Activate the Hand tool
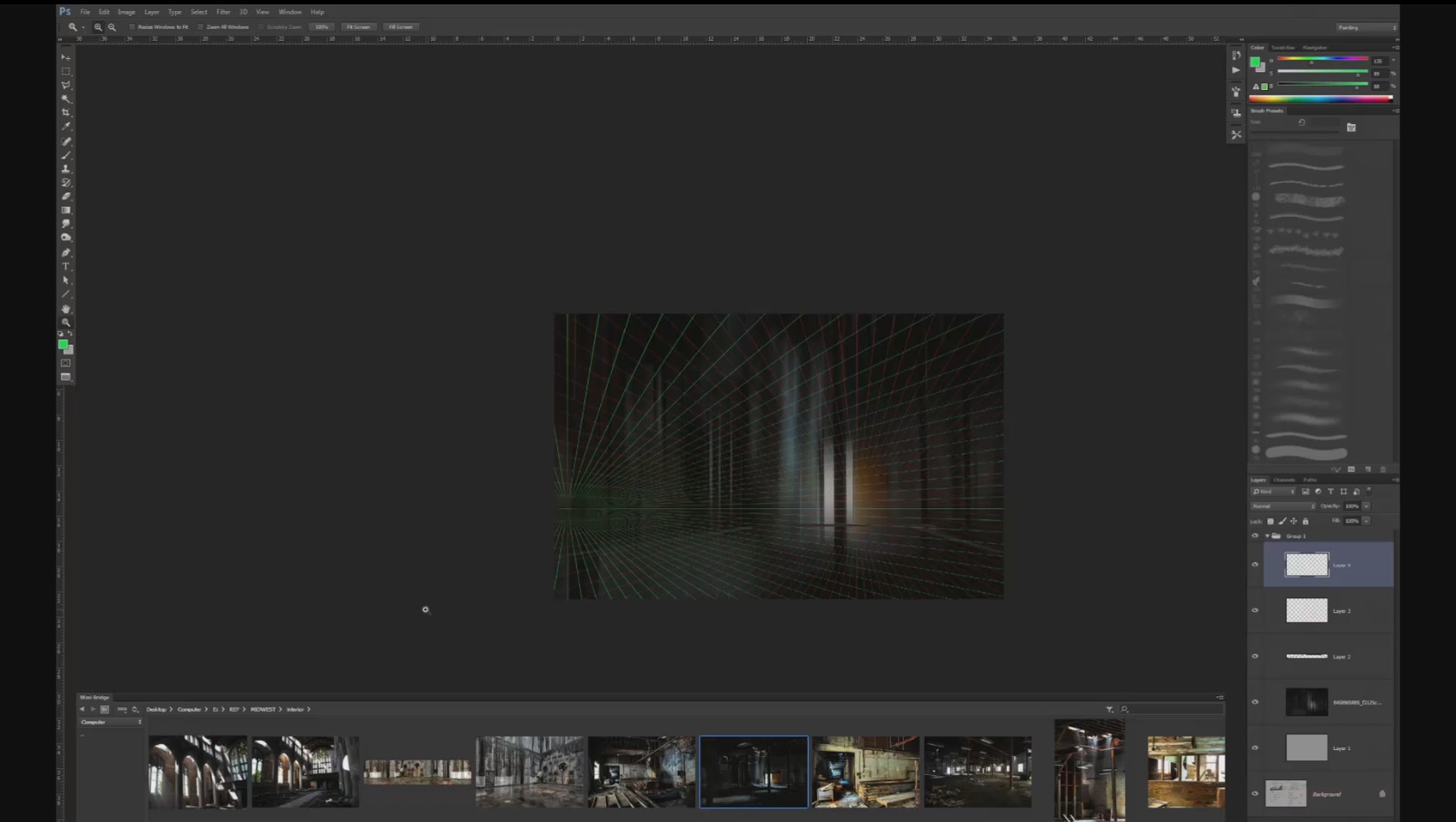 (x=66, y=309)
